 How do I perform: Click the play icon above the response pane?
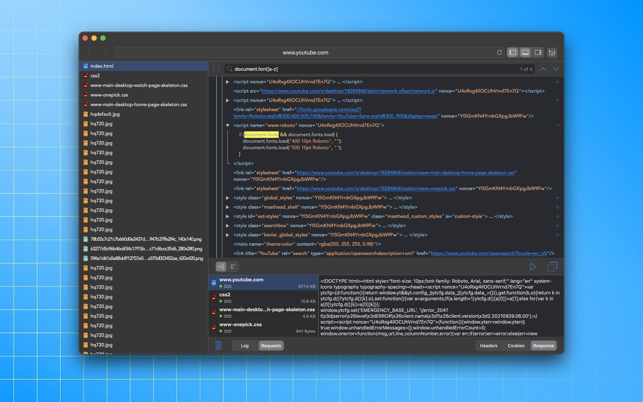click(533, 267)
